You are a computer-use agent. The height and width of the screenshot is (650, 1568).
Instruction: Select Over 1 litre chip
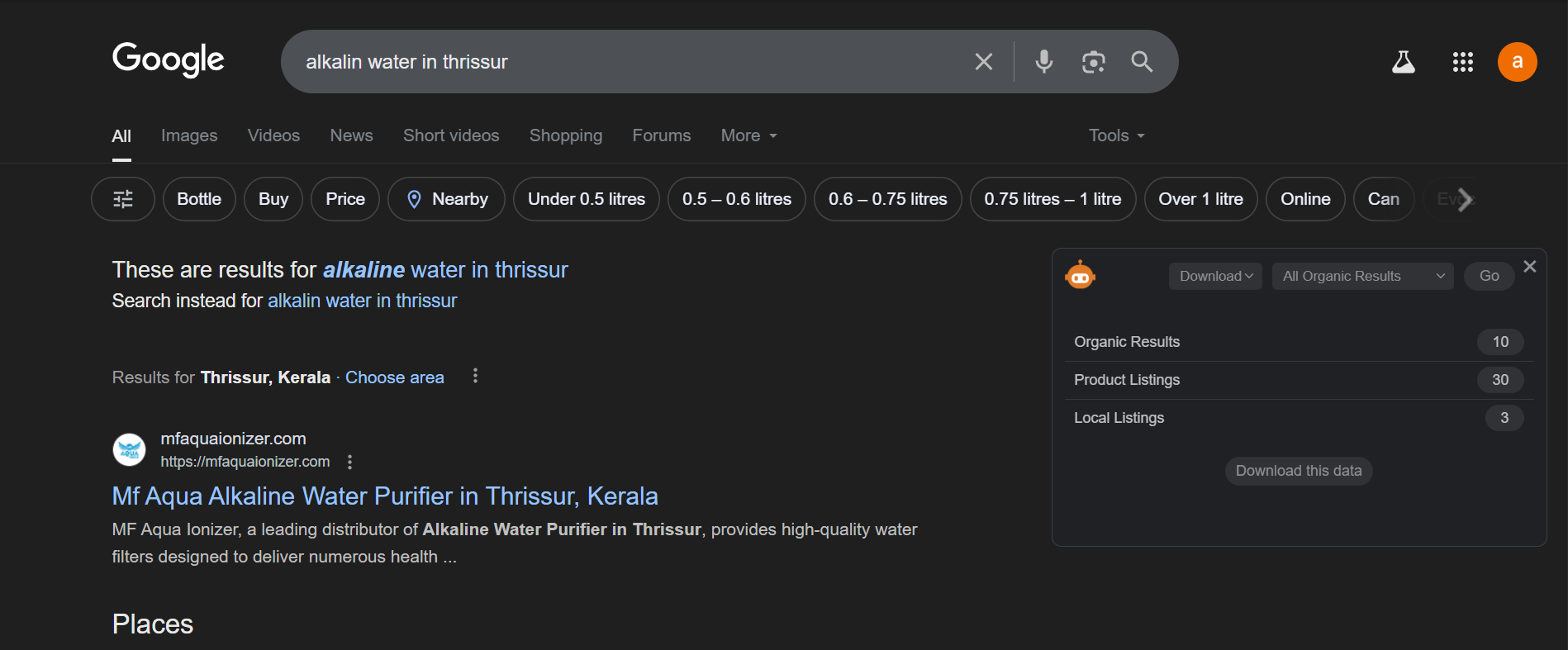click(1200, 199)
